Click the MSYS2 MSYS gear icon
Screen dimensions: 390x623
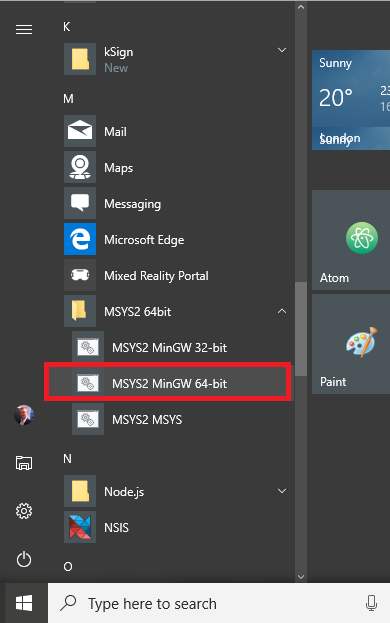(x=88, y=419)
